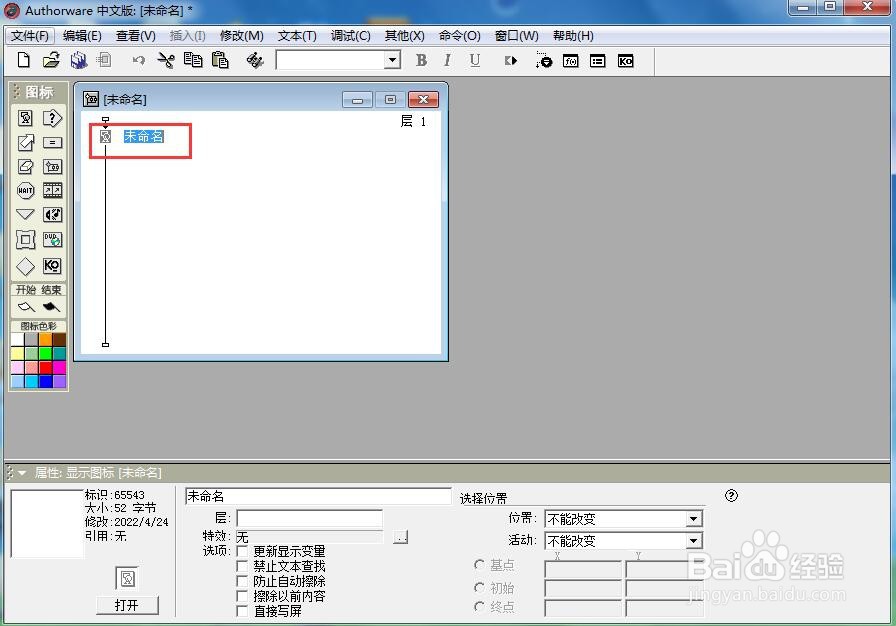Create a new file from the toolbar
896x626 pixels.
[23, 60]
